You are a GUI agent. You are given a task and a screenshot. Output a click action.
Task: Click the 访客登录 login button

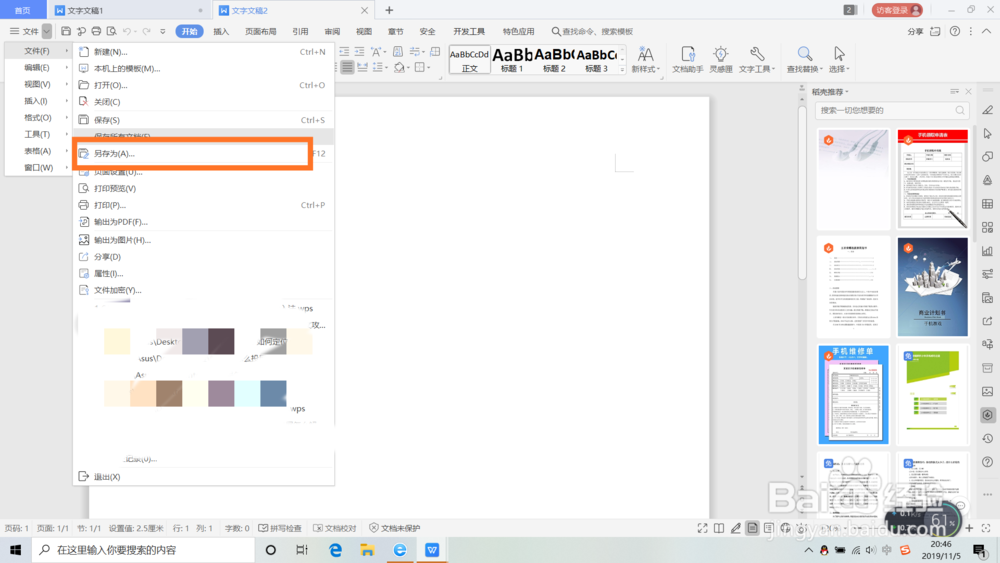[x=897, y=10]
